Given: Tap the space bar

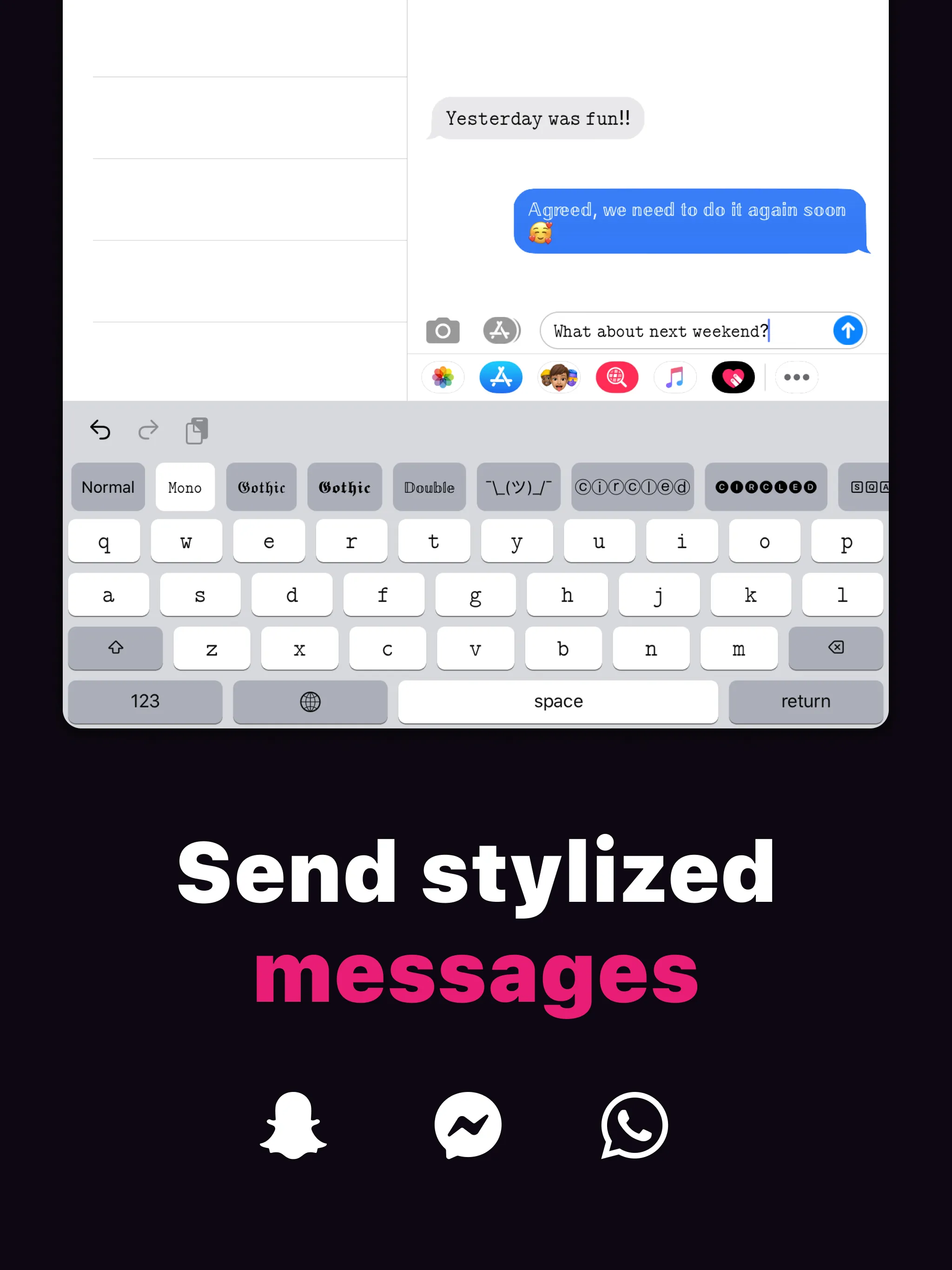Looking at the screenshot, I should tap(557, 700).
